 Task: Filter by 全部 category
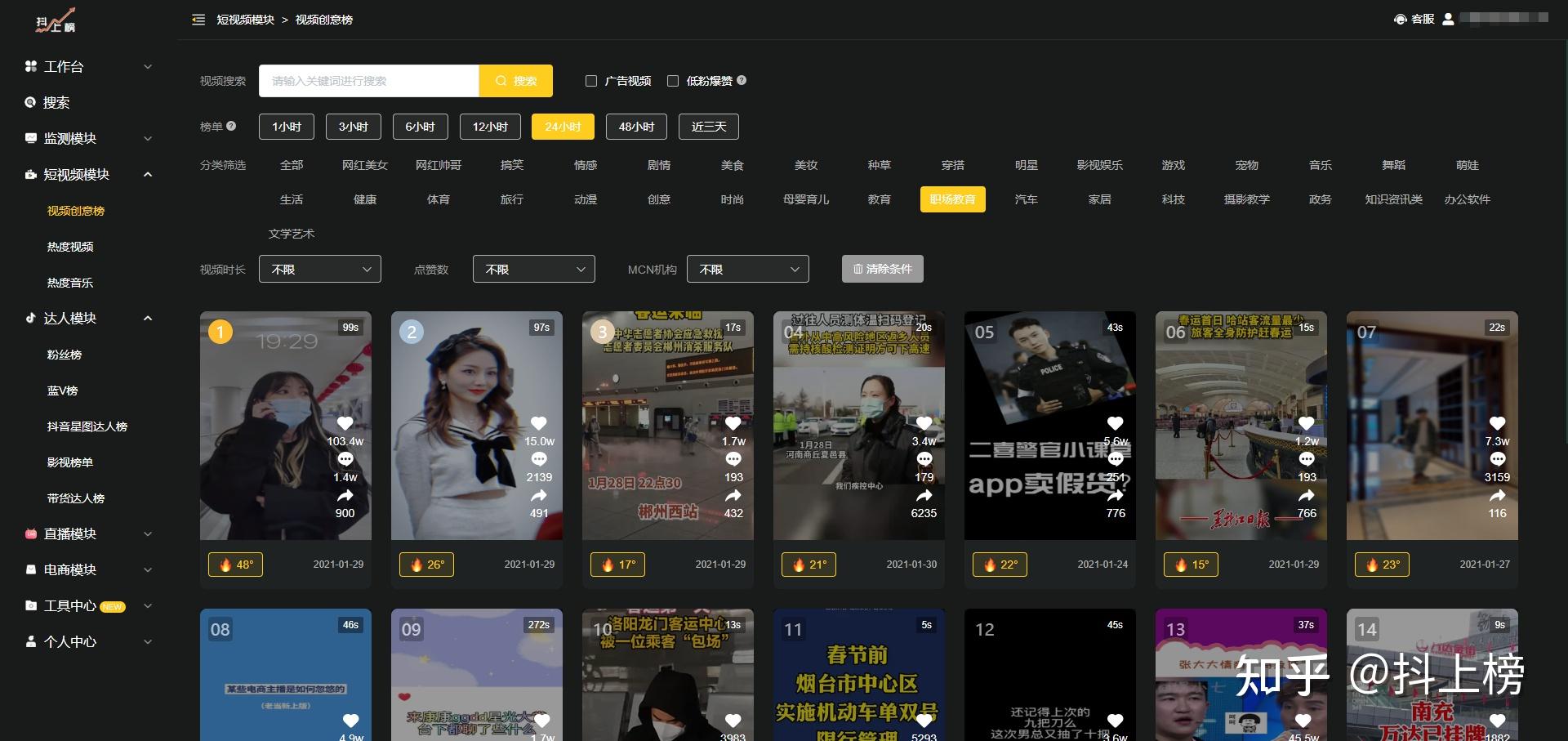click(x=292, y=165)
